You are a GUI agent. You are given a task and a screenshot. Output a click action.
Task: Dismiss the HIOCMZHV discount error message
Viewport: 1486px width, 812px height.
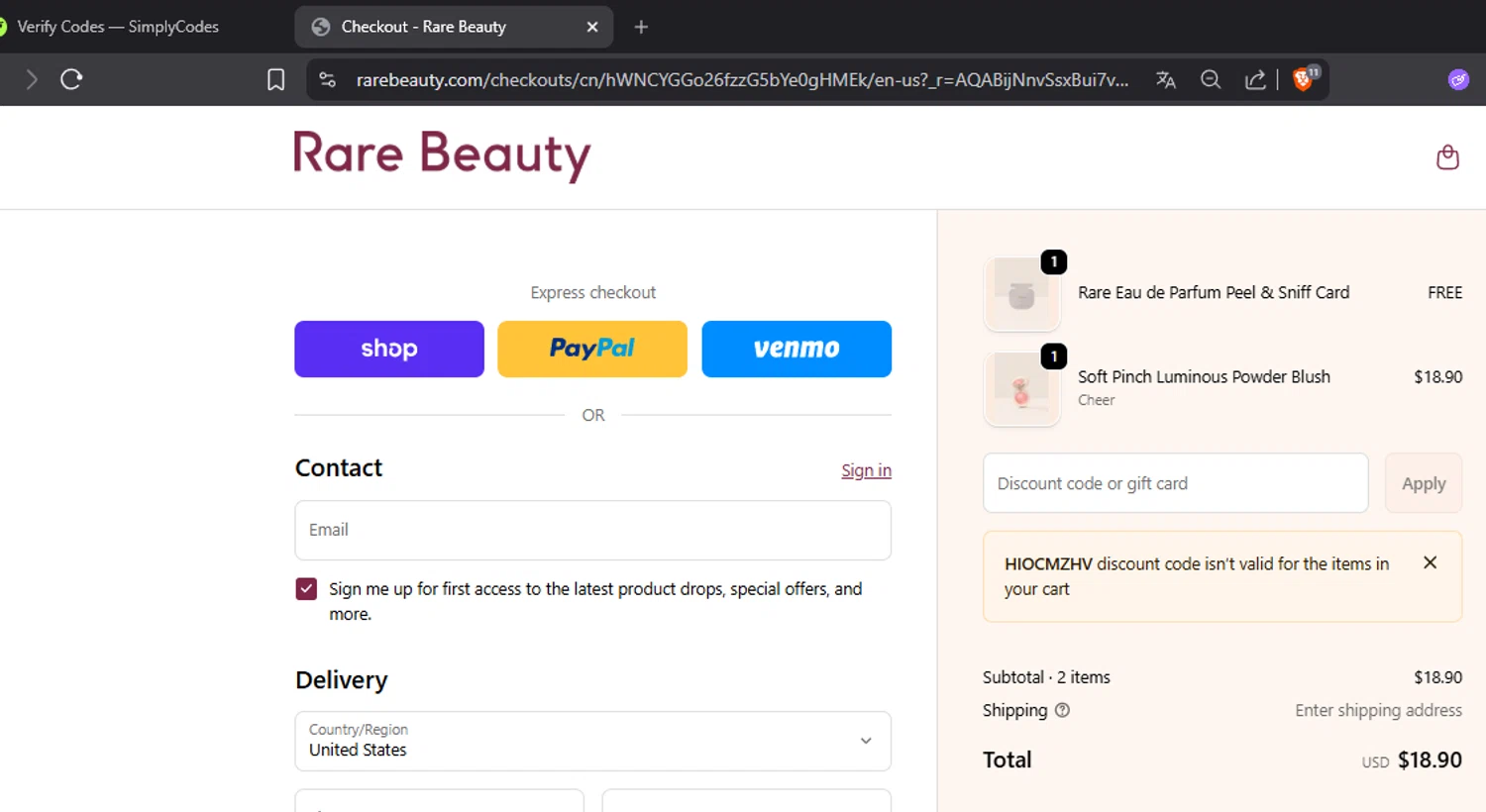1430,562
